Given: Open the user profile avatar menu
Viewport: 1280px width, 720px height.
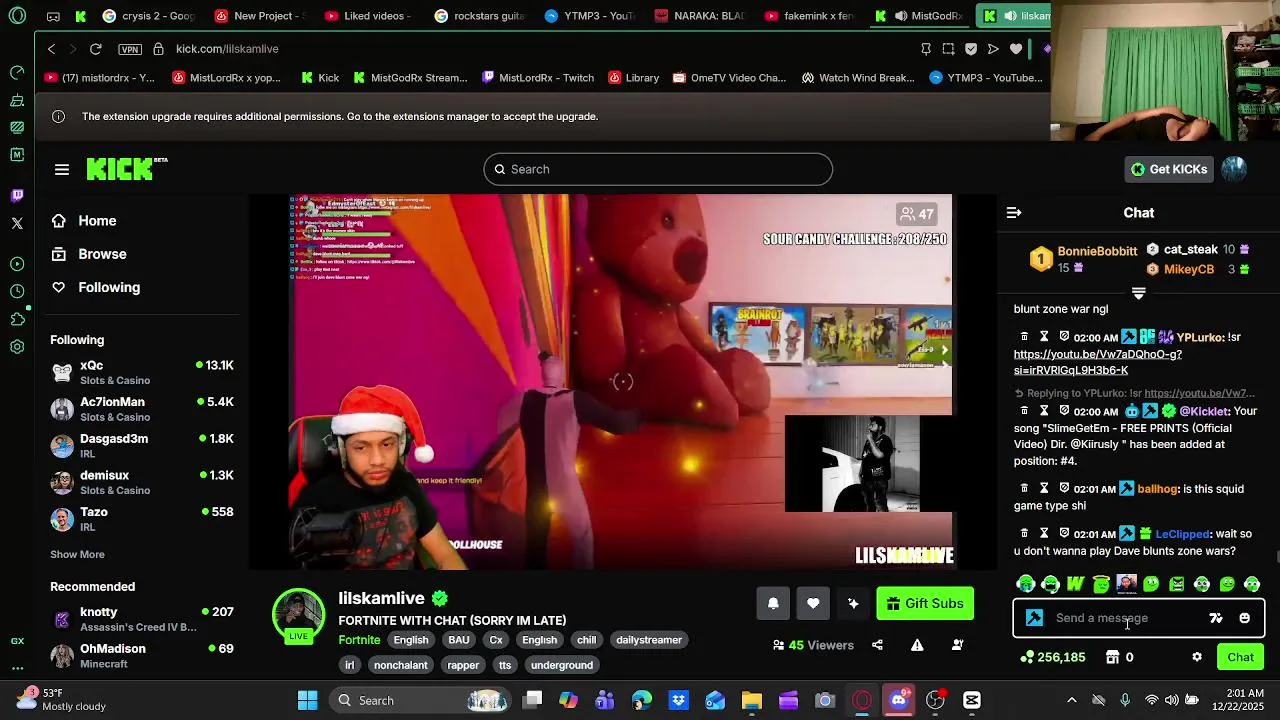Looking at the screenshot, I should click(x=1234, y=169).
